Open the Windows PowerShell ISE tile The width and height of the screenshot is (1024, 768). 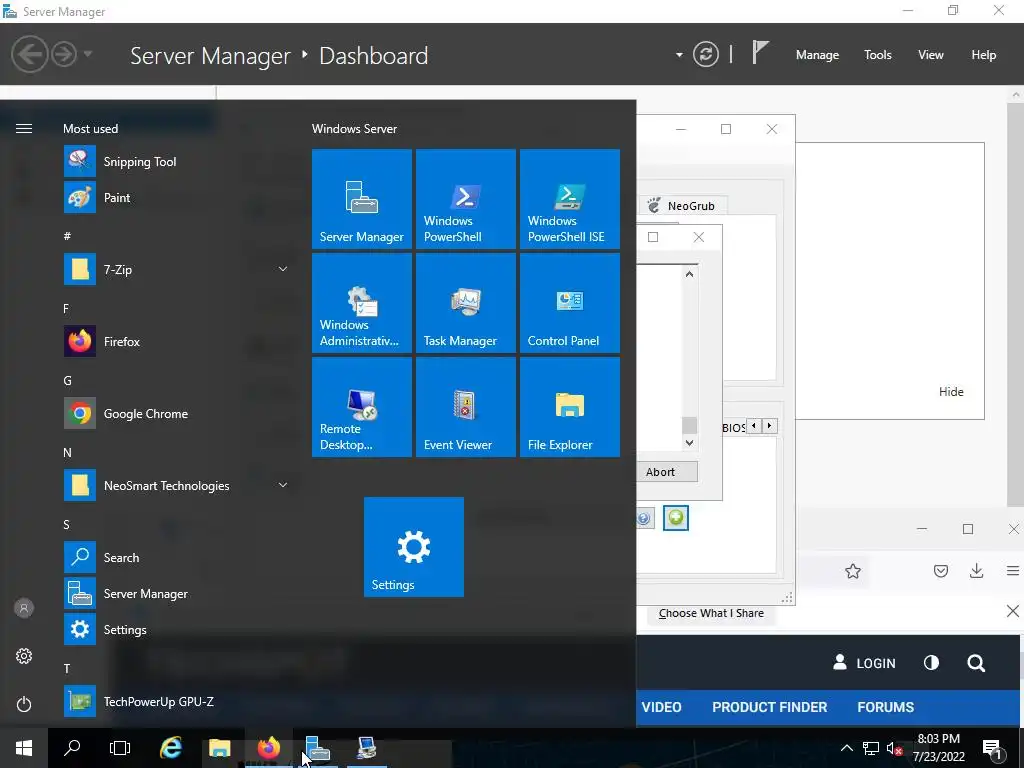point(569,199)
